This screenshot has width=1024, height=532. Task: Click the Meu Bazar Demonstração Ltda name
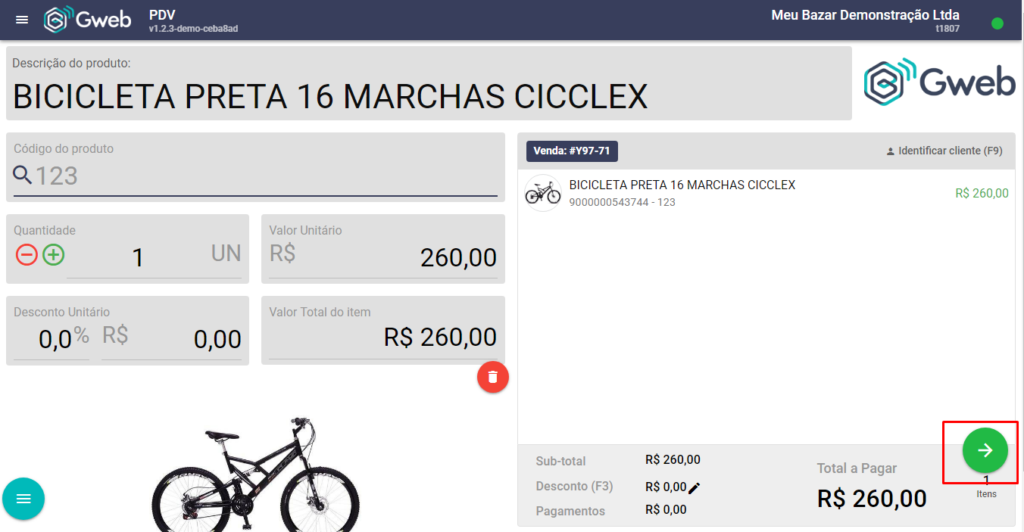[x=865, y=15]
